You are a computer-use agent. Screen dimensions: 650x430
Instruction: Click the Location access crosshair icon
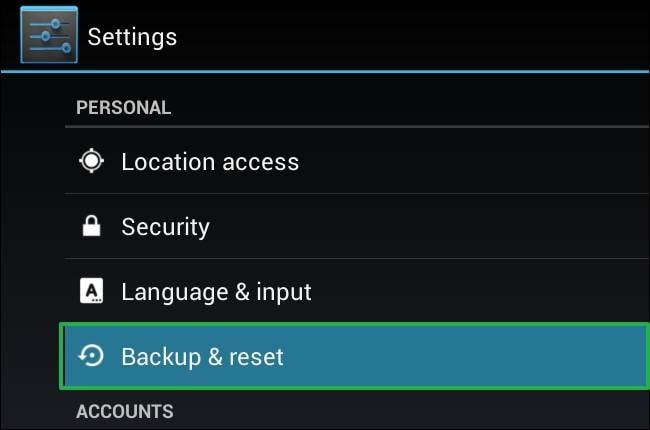pyautogui.click(x=92, y=161)
